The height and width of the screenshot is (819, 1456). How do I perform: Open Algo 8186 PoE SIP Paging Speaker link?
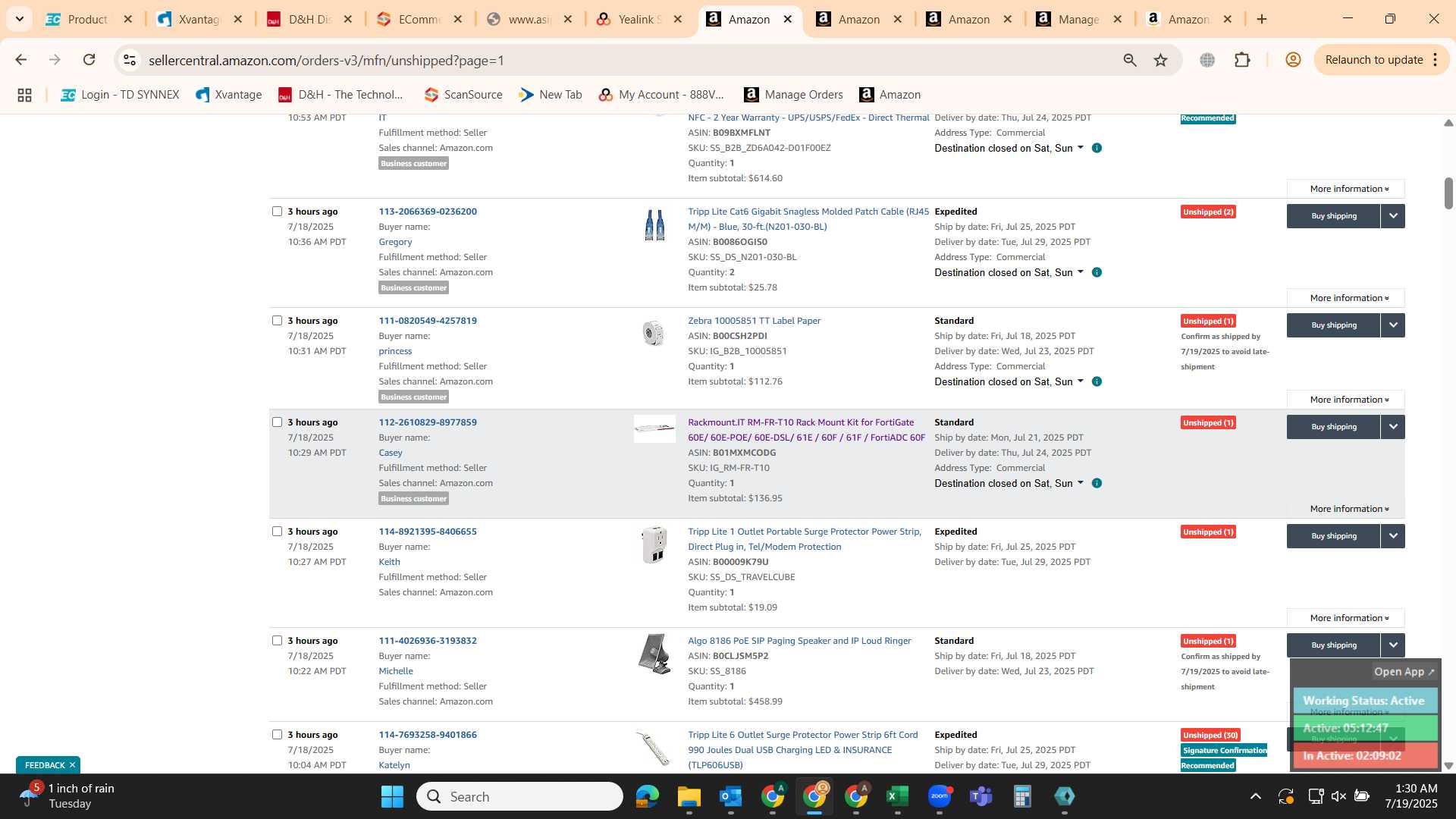click(x=799, y=641)
